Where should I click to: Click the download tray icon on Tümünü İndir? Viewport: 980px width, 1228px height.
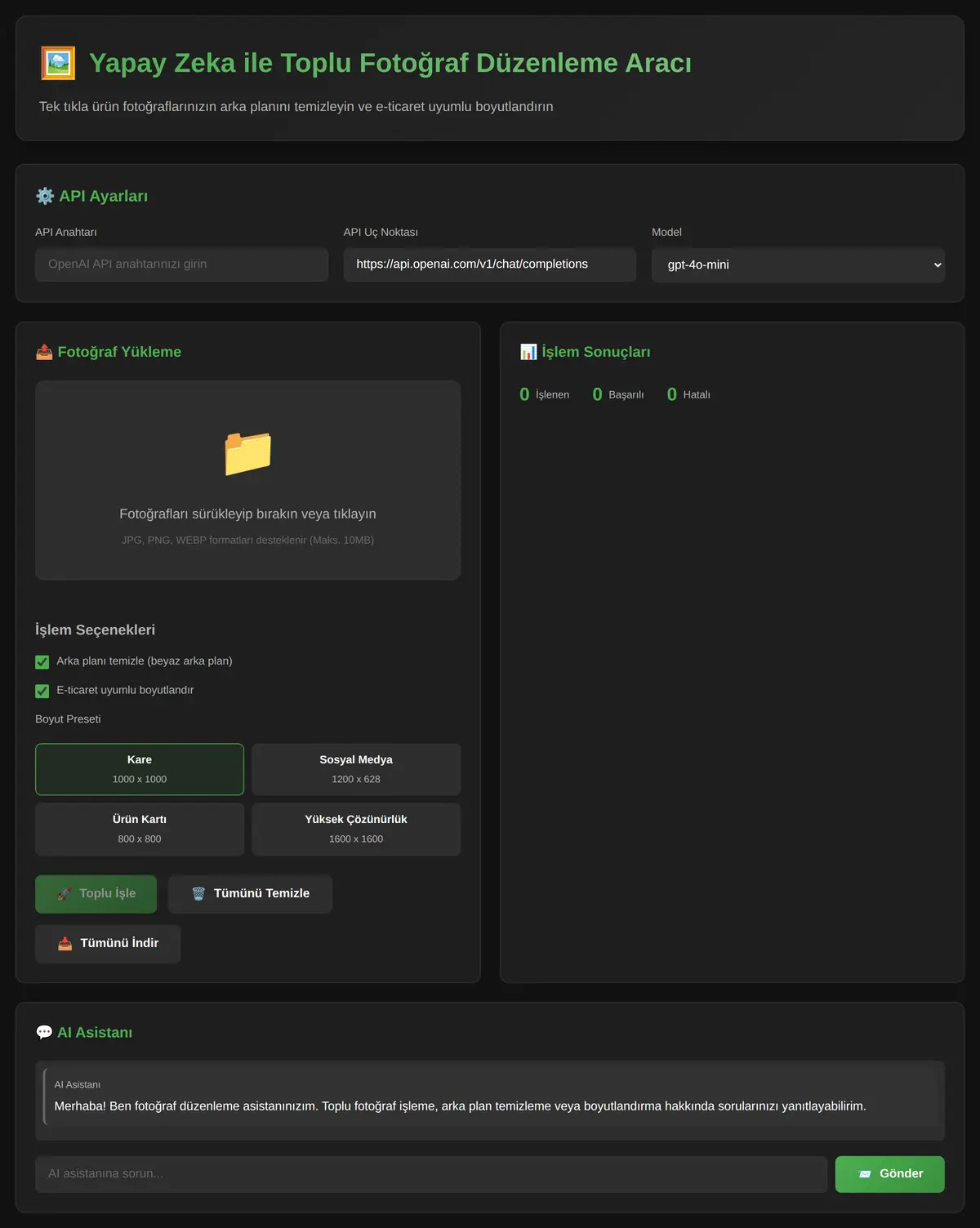click(65, 944)
